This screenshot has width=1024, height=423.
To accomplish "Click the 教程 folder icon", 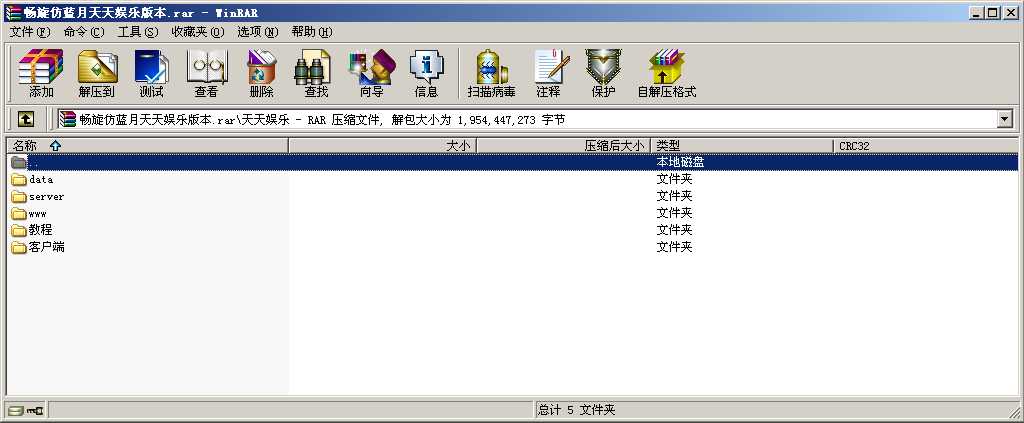I will point(19,230).
